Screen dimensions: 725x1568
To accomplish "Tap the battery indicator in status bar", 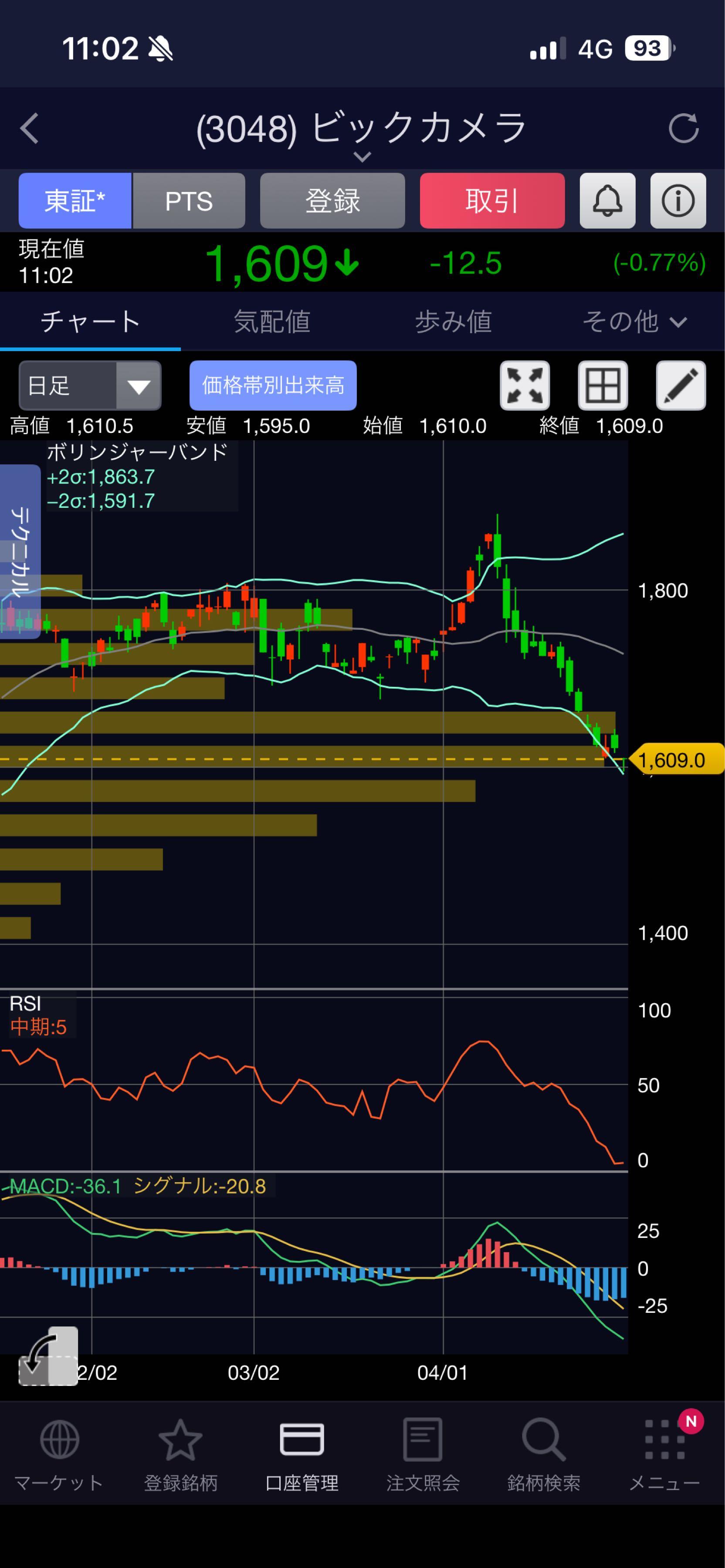I will pyautogui.click(x=650, y=48).
